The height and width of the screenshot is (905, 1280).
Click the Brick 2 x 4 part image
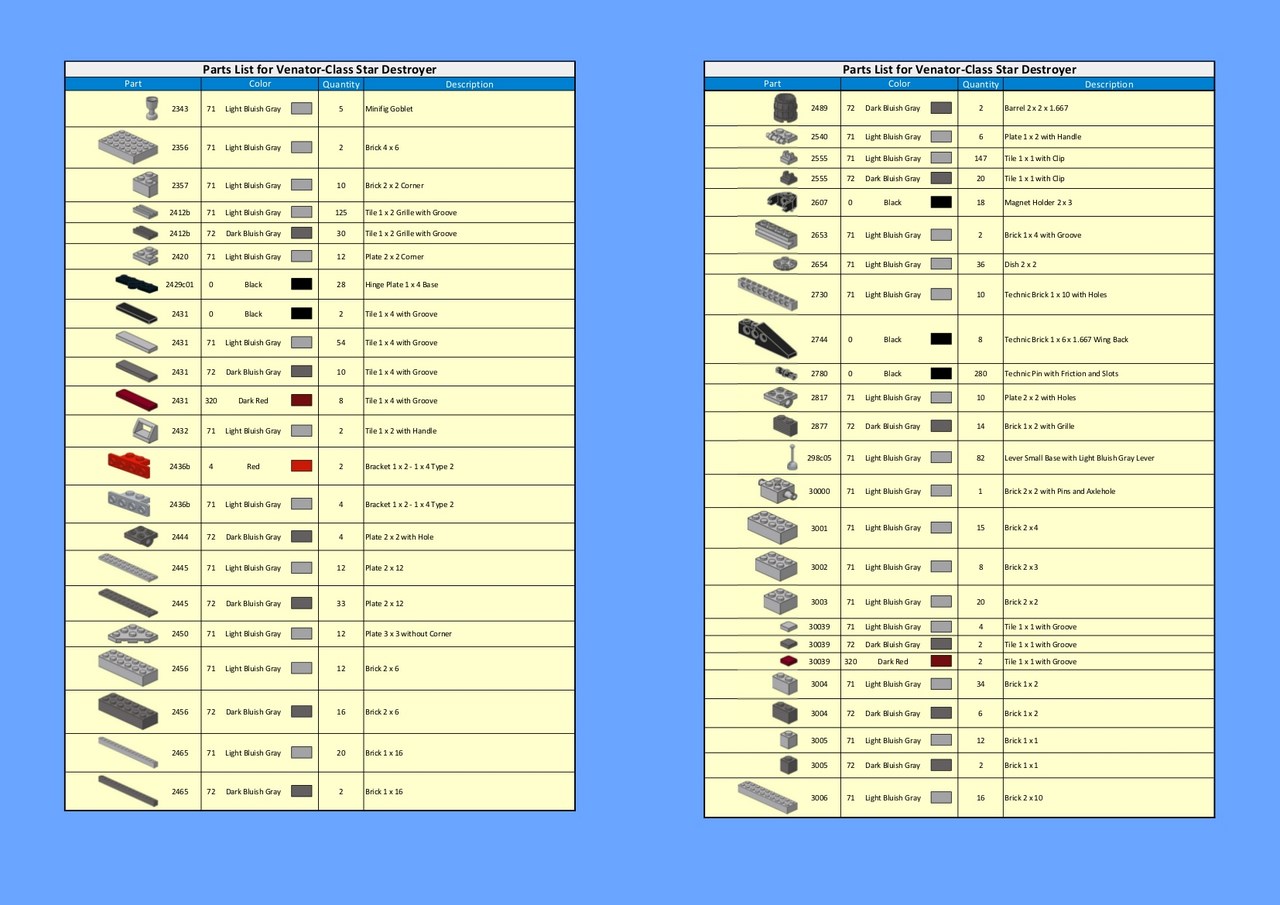(772, 527)
